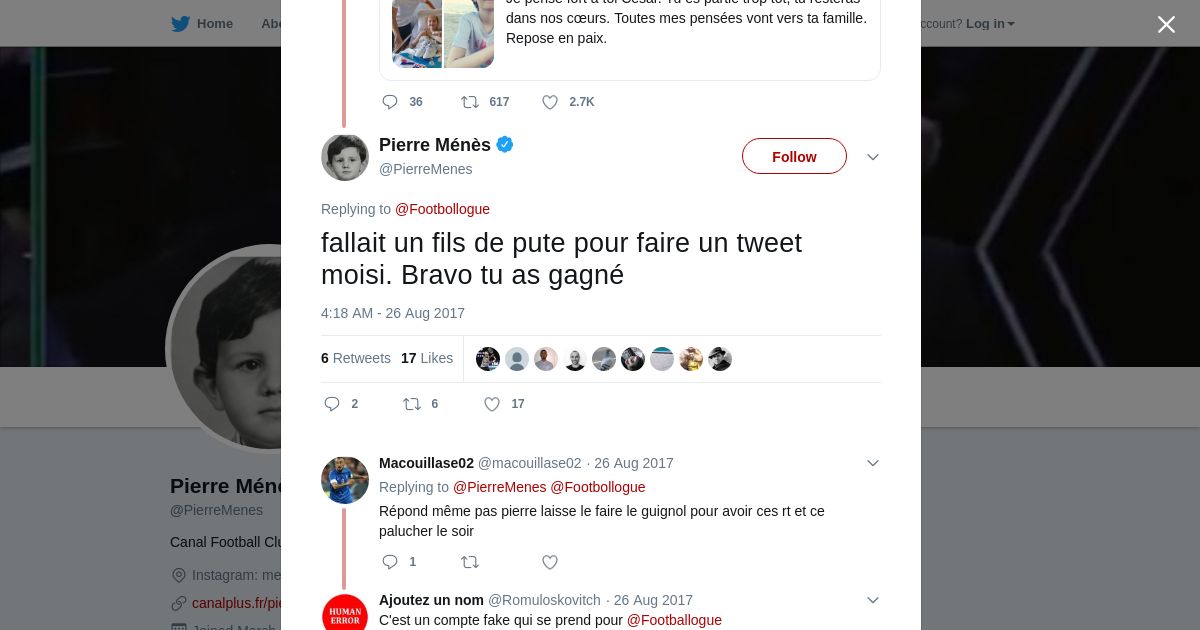Click Pierre Ménès profile avatar in tweet
The width and height of the screenshot is (1200, 630).
tap(345, 157)
